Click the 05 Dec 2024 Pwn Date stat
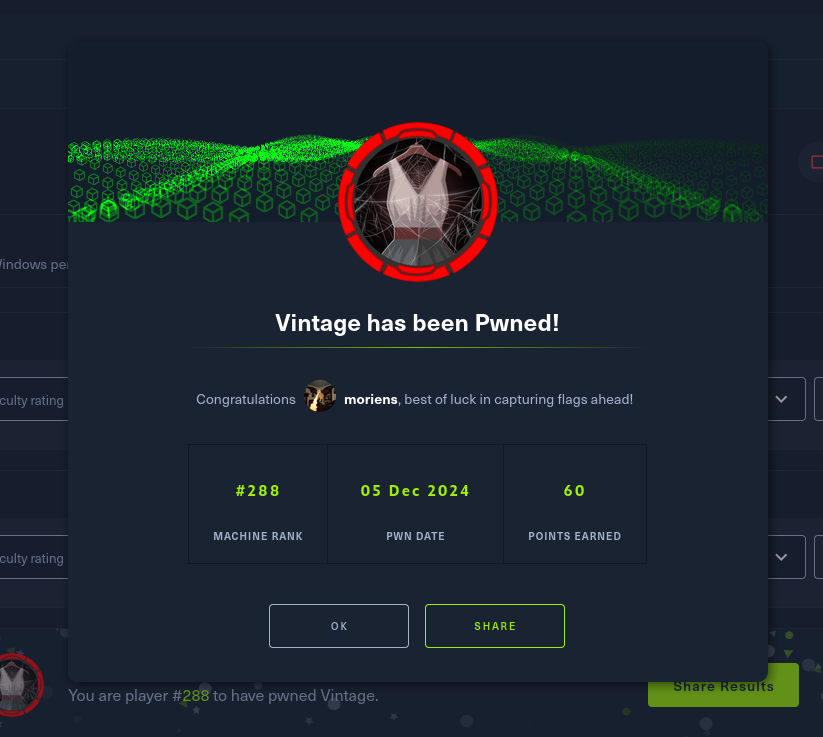This screenshot has height=737, width=823. (415, 504)
